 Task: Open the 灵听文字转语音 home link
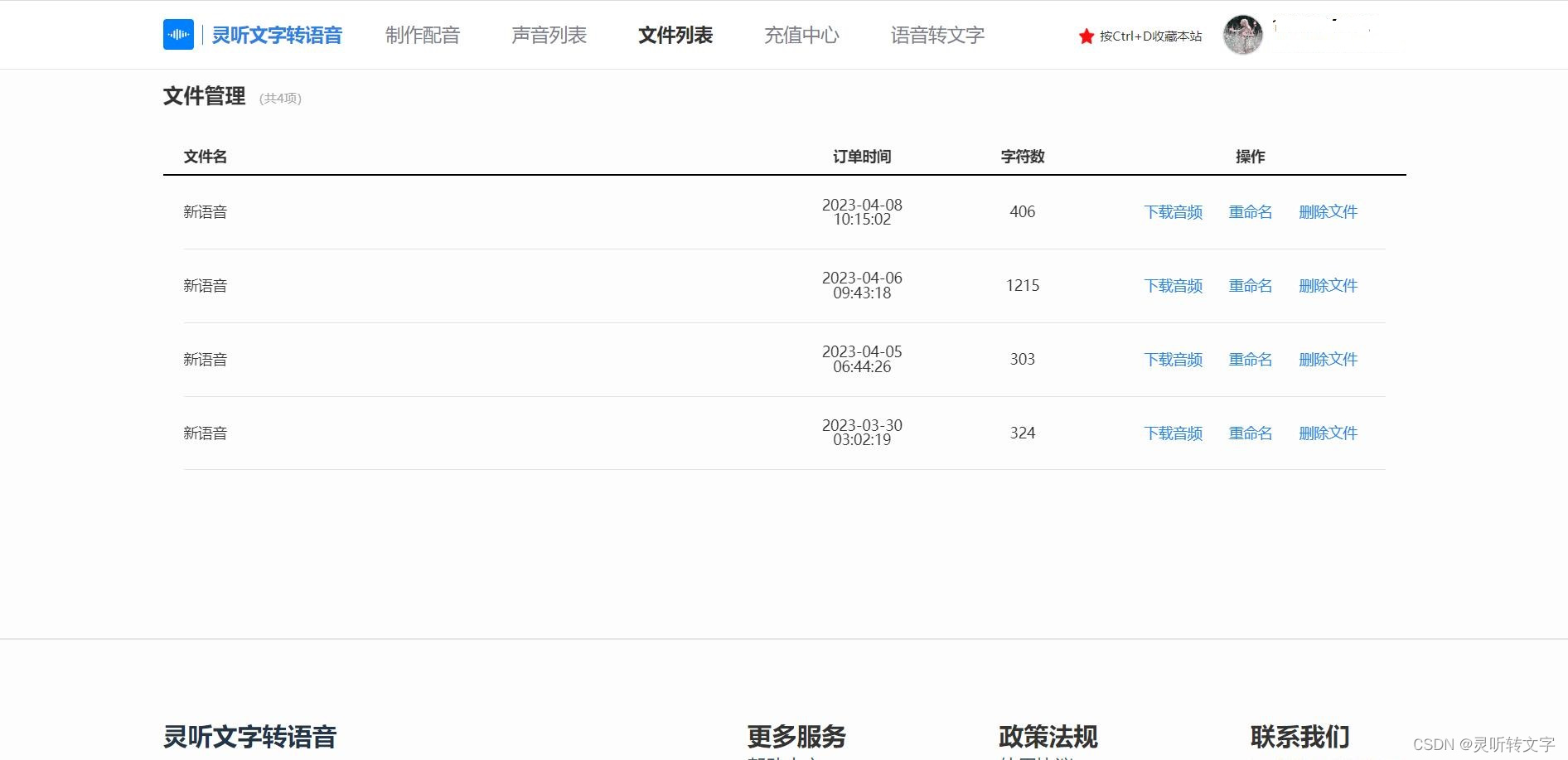point(277,35)
